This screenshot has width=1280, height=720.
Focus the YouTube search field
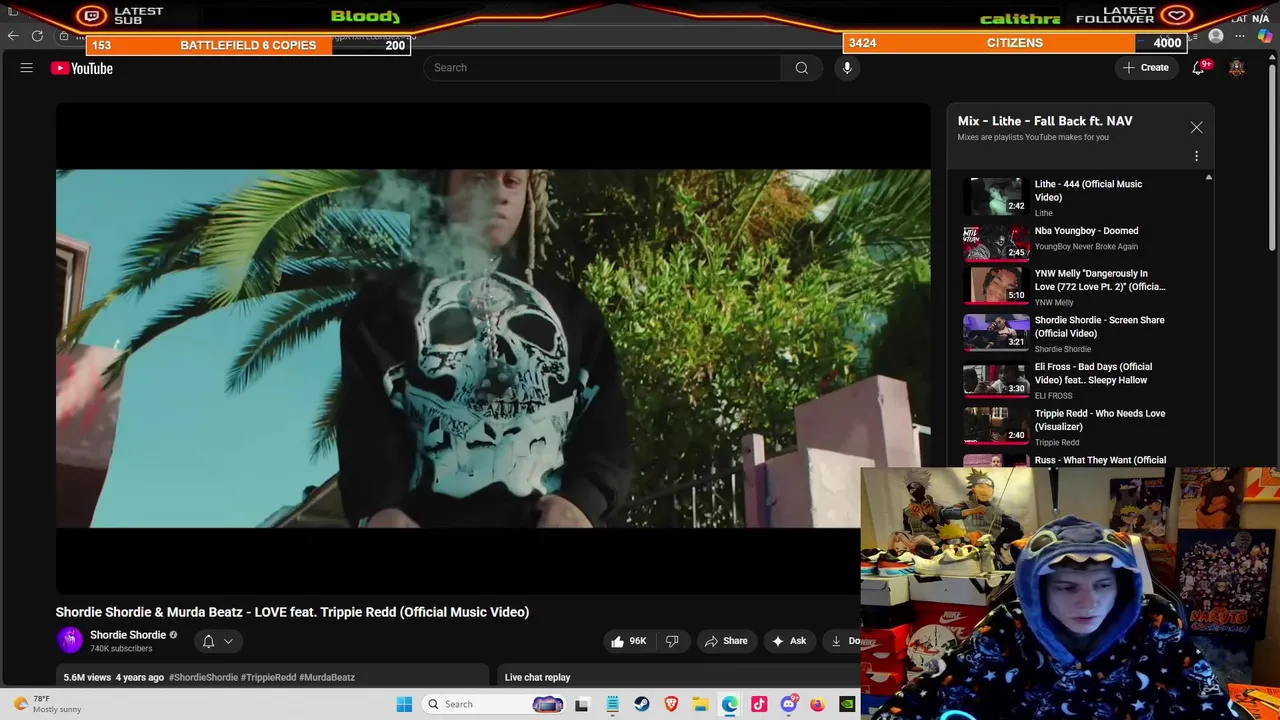click(x=603, y=68)
